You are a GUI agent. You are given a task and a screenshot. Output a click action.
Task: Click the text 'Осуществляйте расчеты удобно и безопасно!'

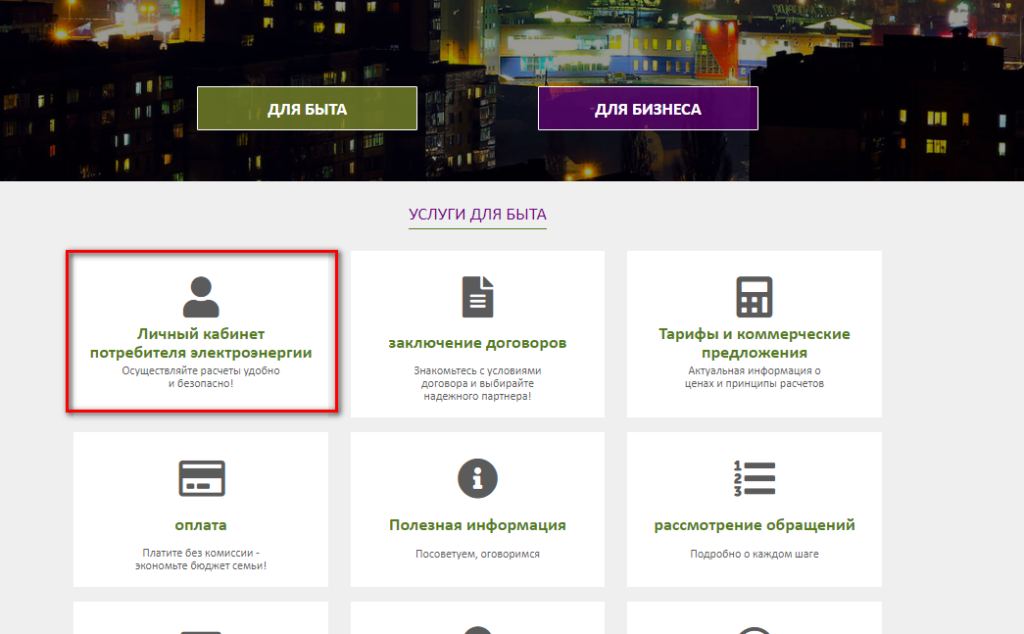[x=201, y=377]
